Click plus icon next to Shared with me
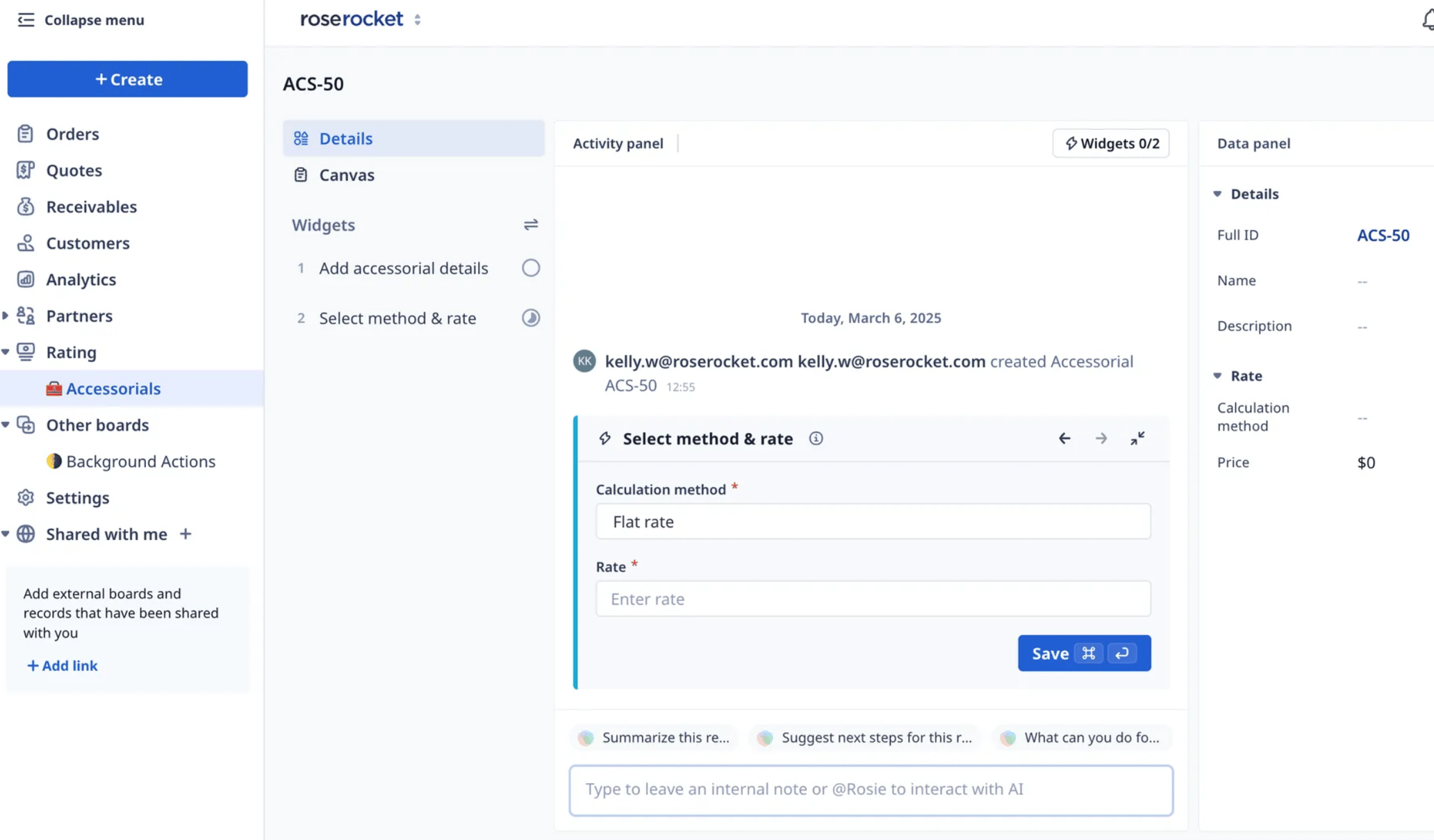The image size is (1434, 840). coord(186,534)
